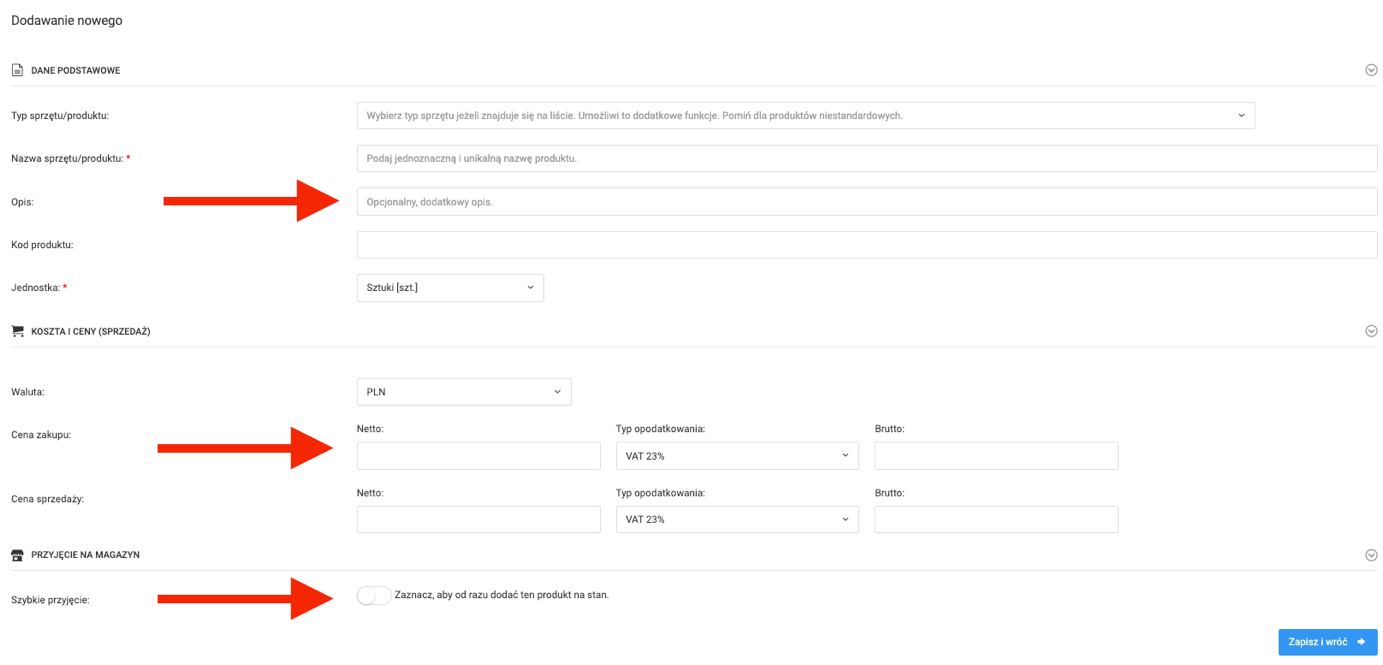Open the Waluta dropdown showing PLN

point(463,392)
